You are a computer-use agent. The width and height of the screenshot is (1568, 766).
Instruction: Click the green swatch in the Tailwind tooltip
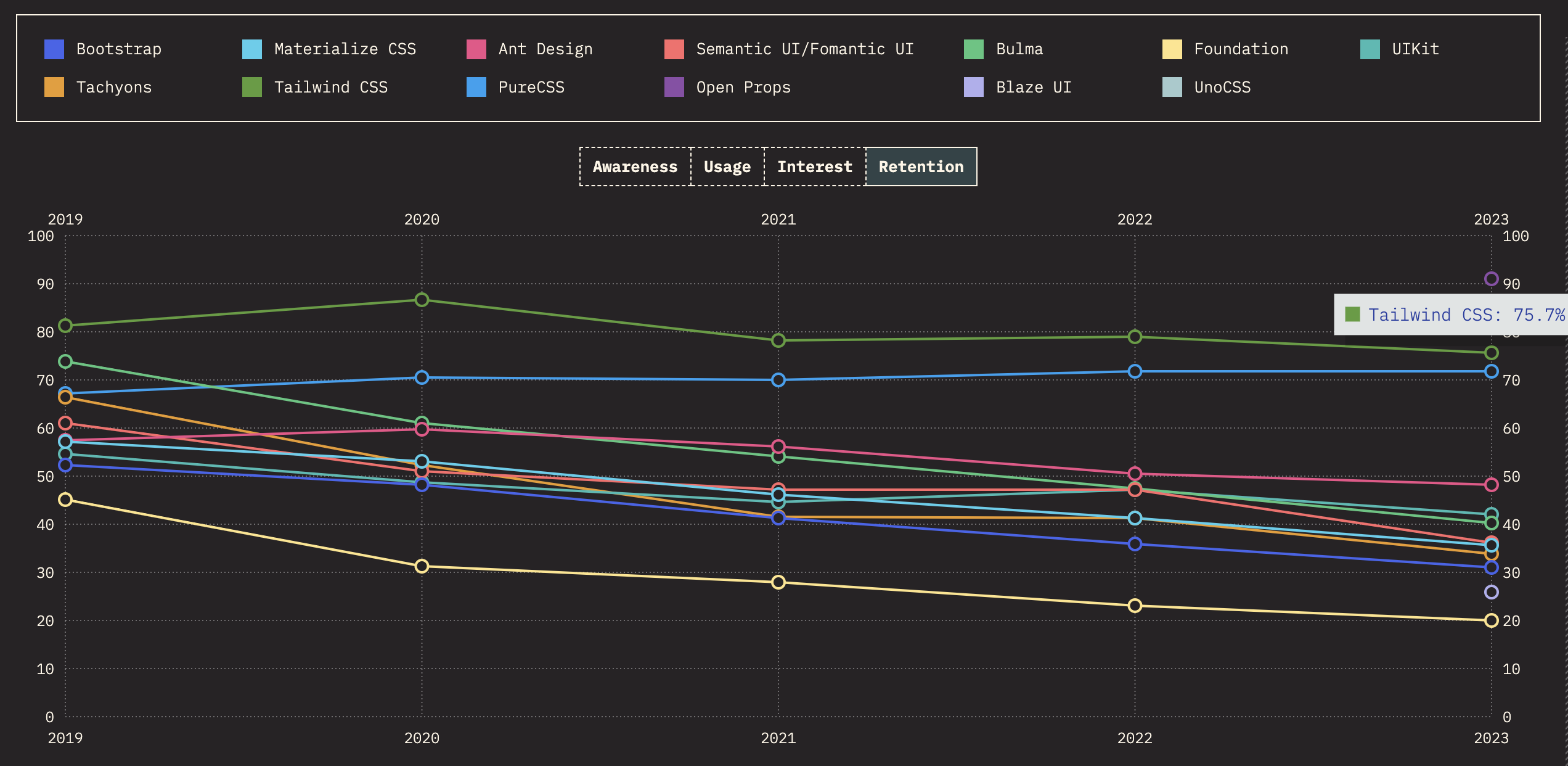(1352, 315)
